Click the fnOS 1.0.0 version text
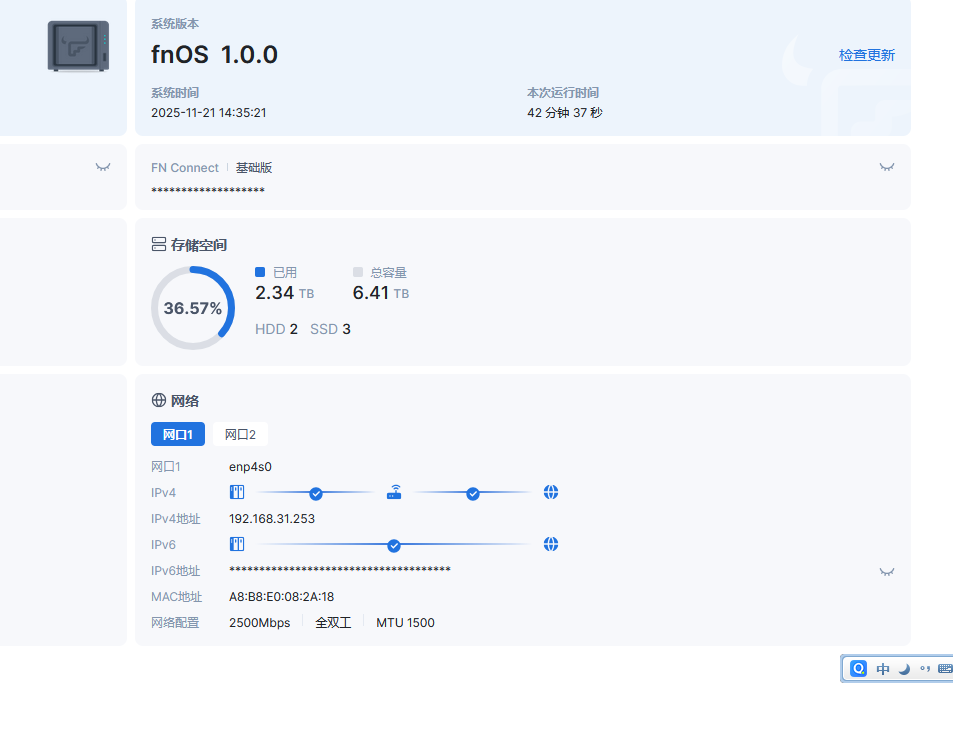This screenshot has height=744, width=953. [x=215, y=55]
